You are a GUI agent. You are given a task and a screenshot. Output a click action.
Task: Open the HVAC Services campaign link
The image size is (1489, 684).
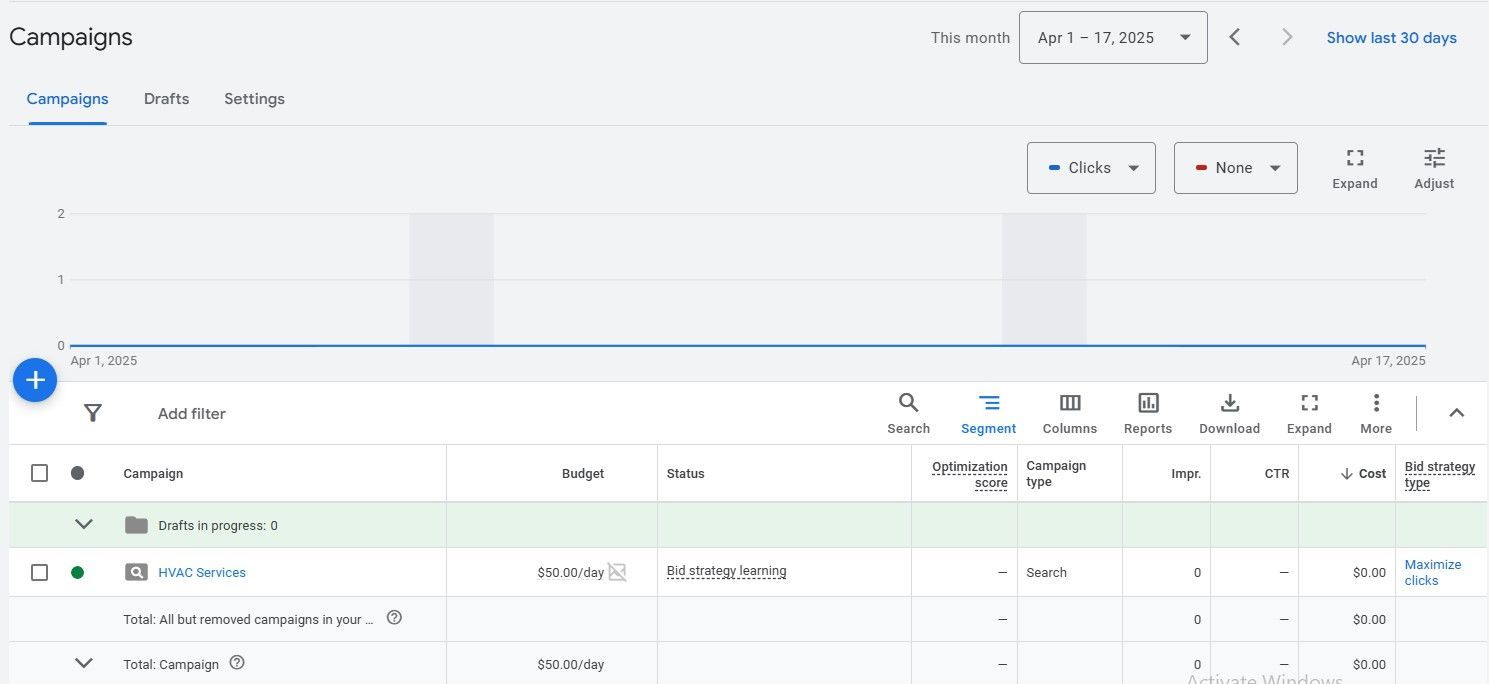pyautogui.click(x=202, y=572)
